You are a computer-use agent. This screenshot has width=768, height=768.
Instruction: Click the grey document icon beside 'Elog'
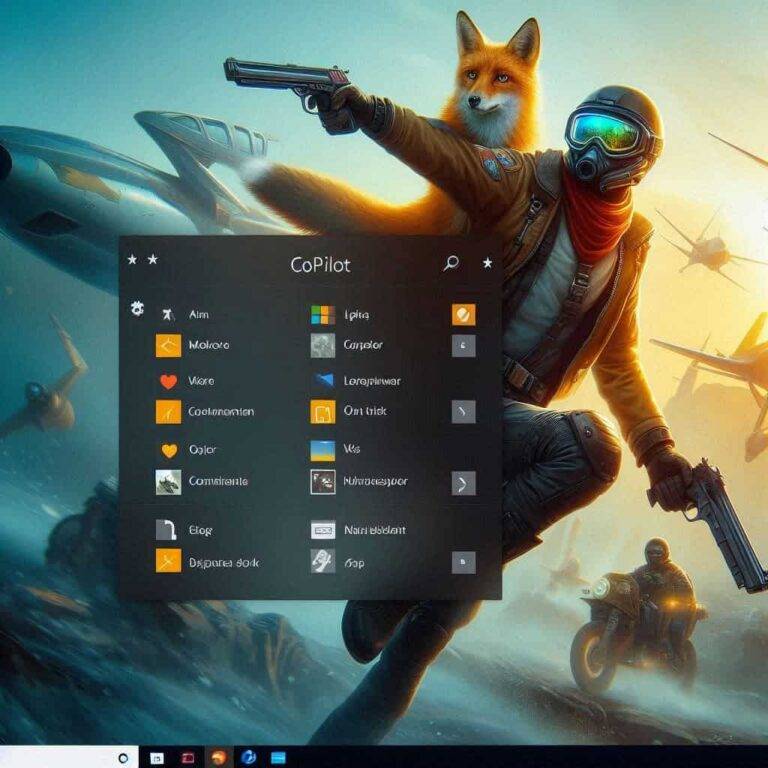pyautogui.click(x=167, y=530)
